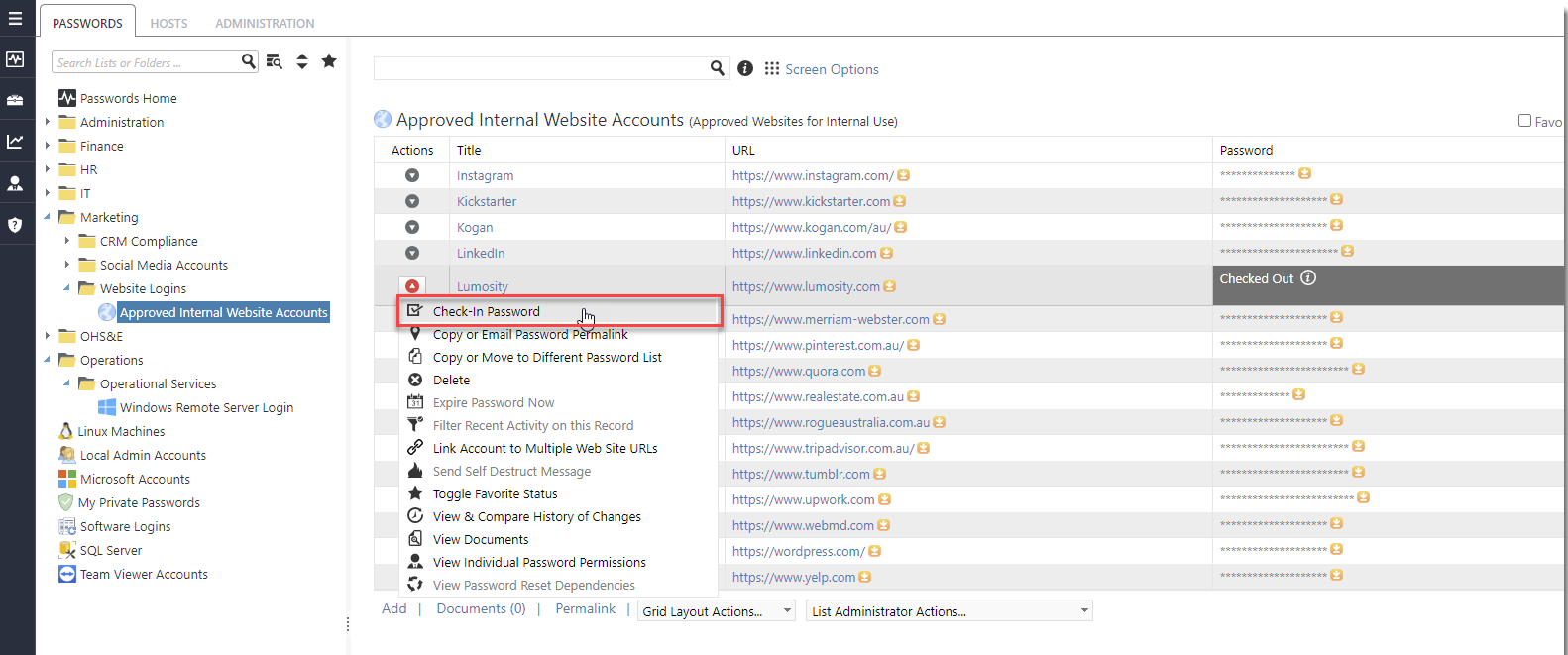Open the Actions arrow icon for Instagram
Image resolution: width=1568 pixels, height=655 pixels.
(412, 175)
